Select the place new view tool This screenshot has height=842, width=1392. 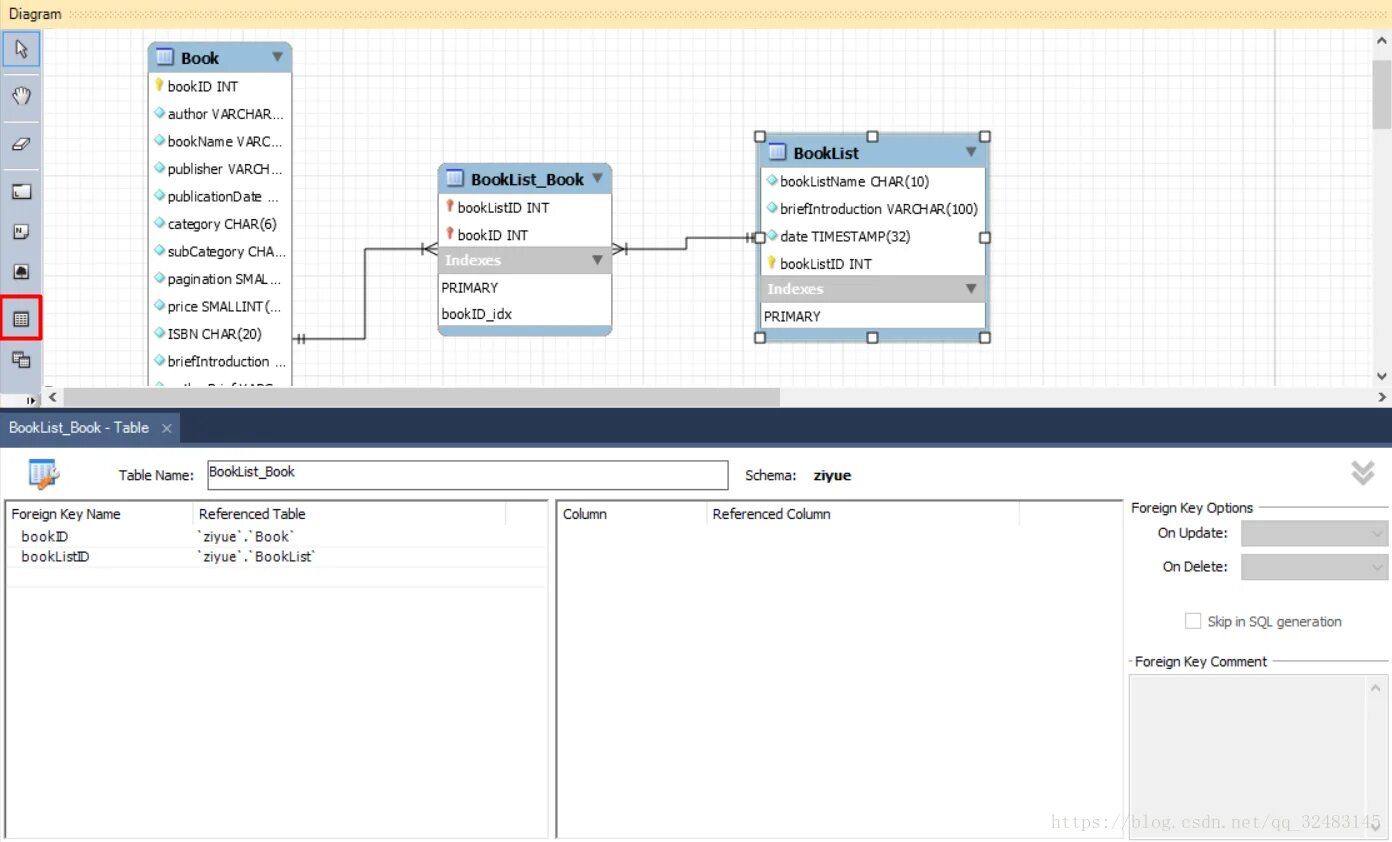click(21, 360)
